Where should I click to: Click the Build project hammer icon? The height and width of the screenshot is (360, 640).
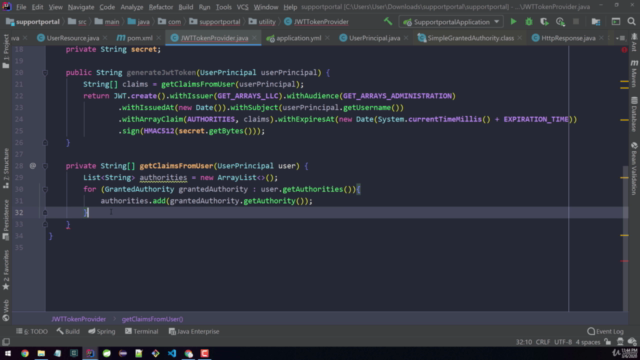(388, 21)
